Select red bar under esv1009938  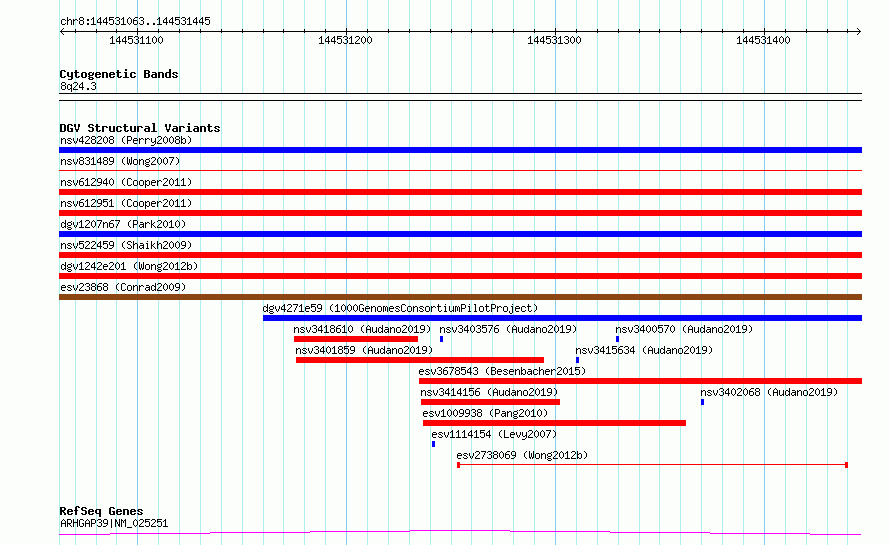(x=555, y=423)
